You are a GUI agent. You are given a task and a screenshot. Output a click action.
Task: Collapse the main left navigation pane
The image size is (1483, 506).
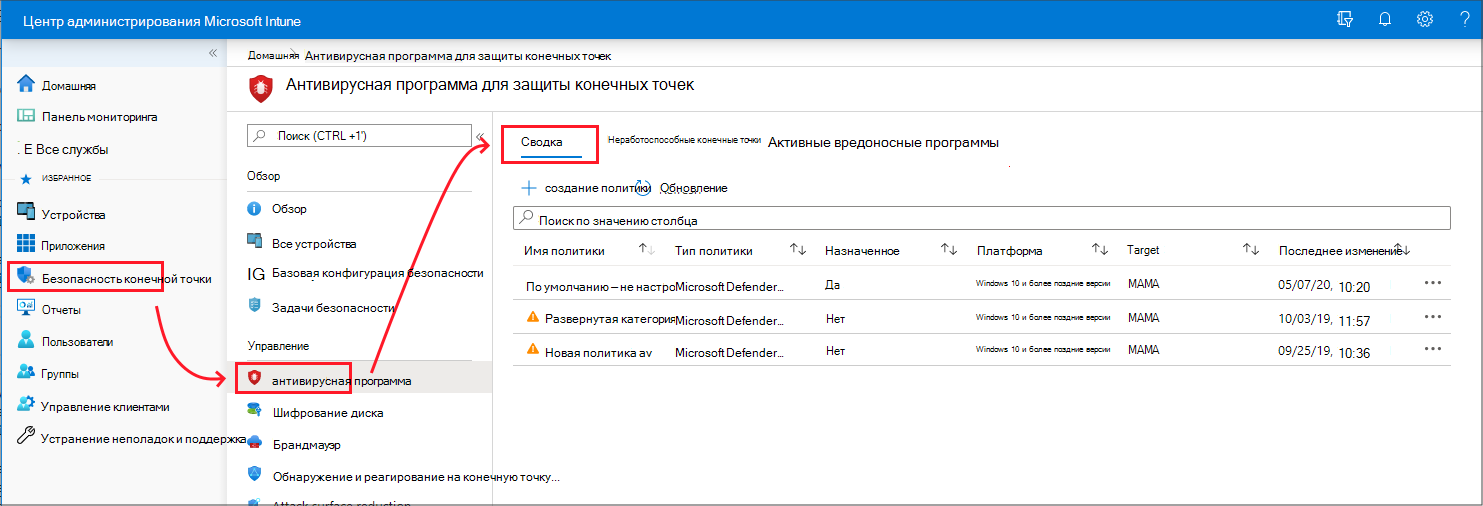click(212, 53)
